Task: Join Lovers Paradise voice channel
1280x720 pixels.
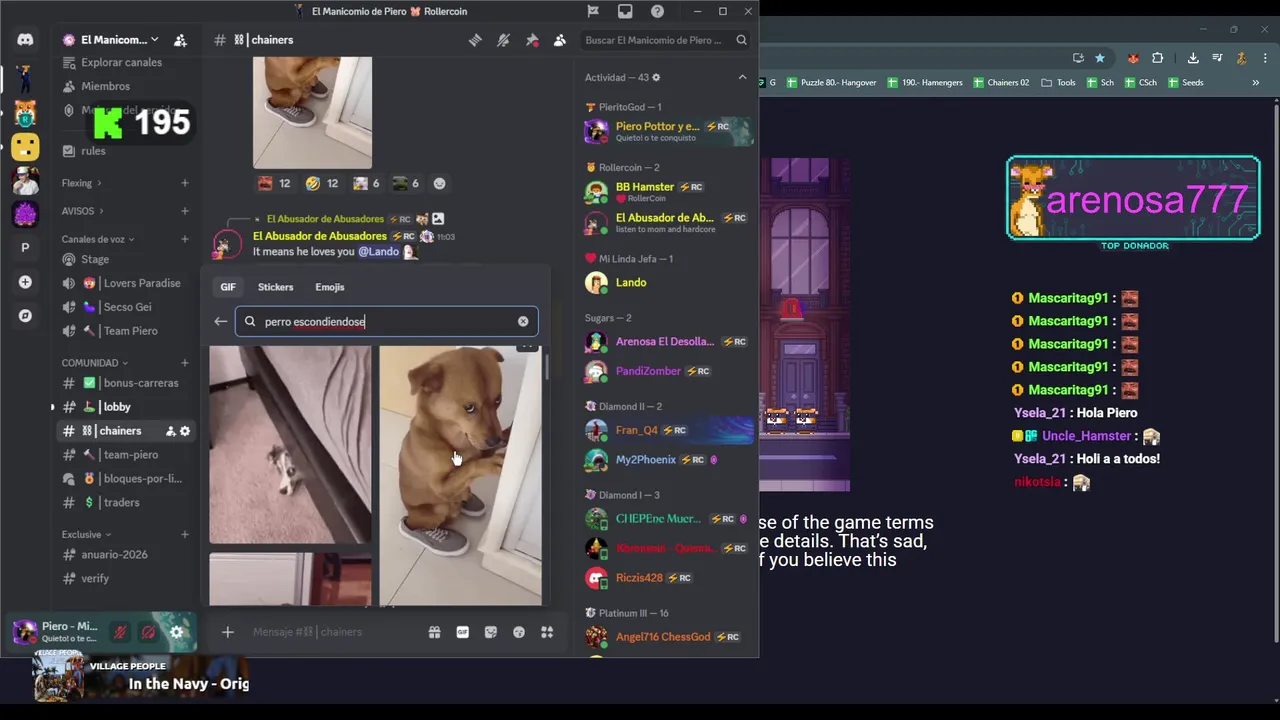Action: (126, 283)
